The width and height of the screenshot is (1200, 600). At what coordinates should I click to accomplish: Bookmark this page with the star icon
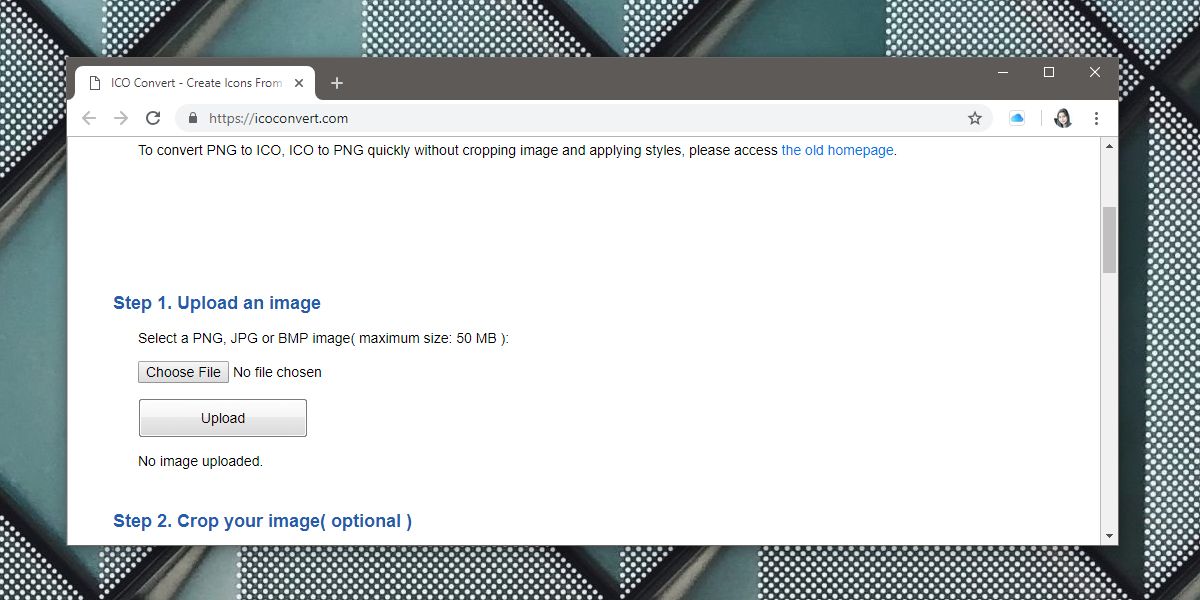(975, 118)
